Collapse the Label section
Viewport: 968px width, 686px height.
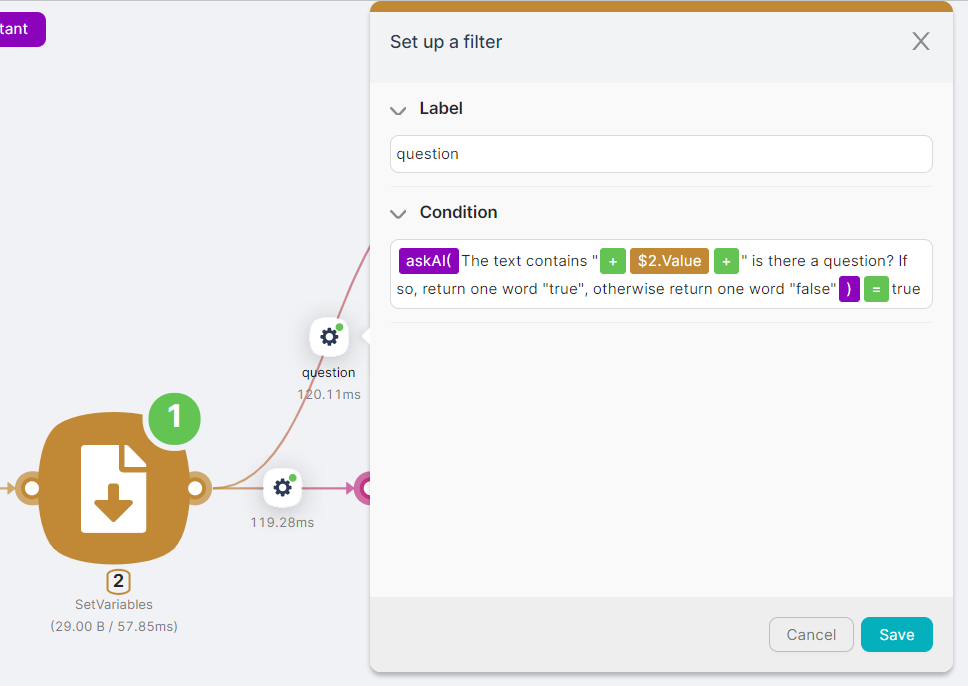399,109
